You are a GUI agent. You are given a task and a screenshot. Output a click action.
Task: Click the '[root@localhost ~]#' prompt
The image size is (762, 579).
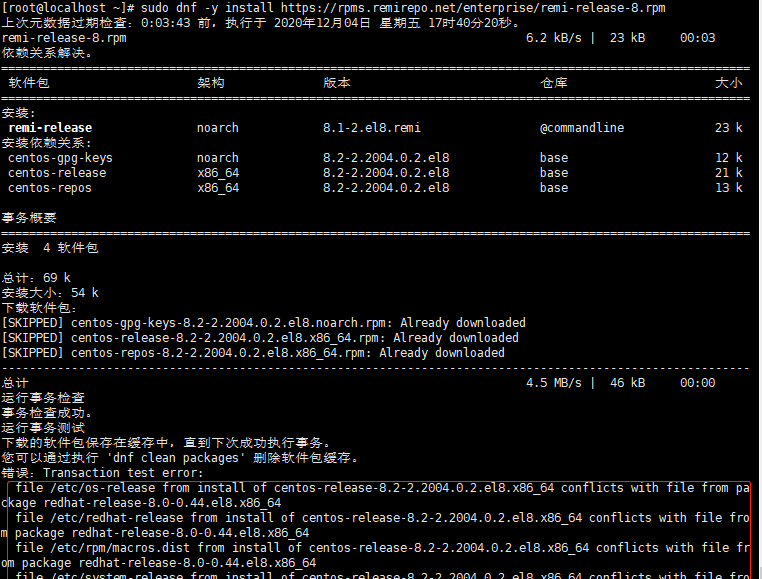(x=68, y=8)
